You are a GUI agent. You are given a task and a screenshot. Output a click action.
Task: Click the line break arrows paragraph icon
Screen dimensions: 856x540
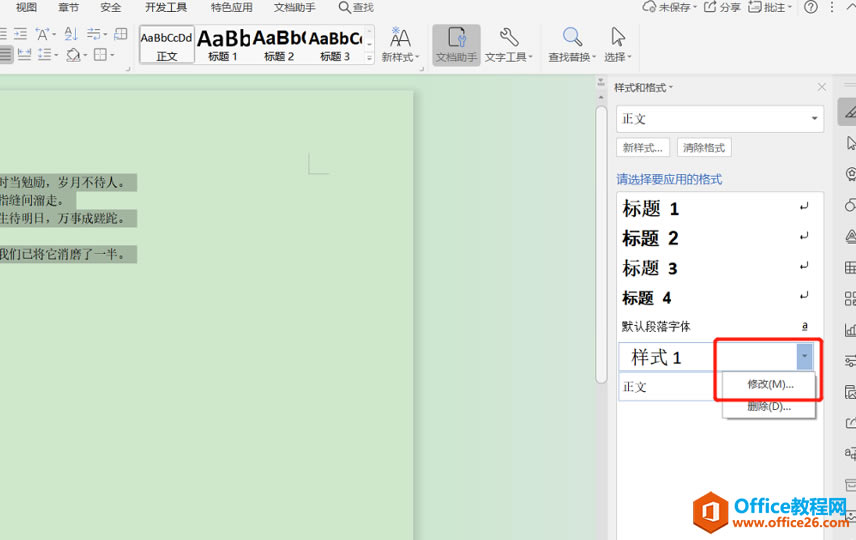(x=94, y=34)
